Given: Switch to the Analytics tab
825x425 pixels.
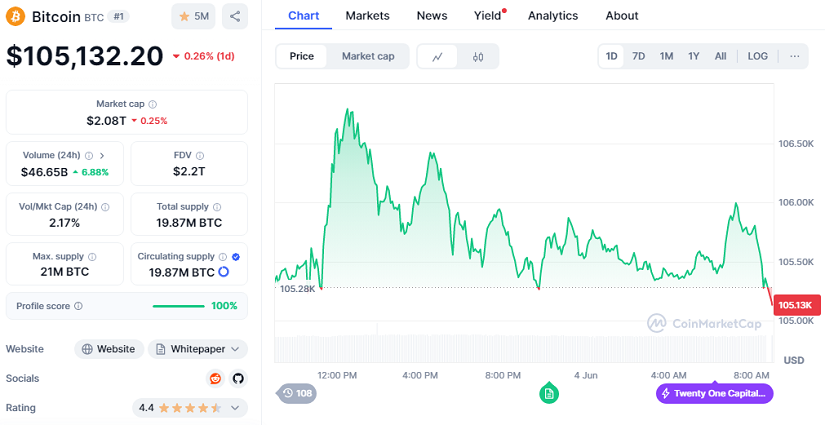Looking at the screenshot, I should pos(553,16).
